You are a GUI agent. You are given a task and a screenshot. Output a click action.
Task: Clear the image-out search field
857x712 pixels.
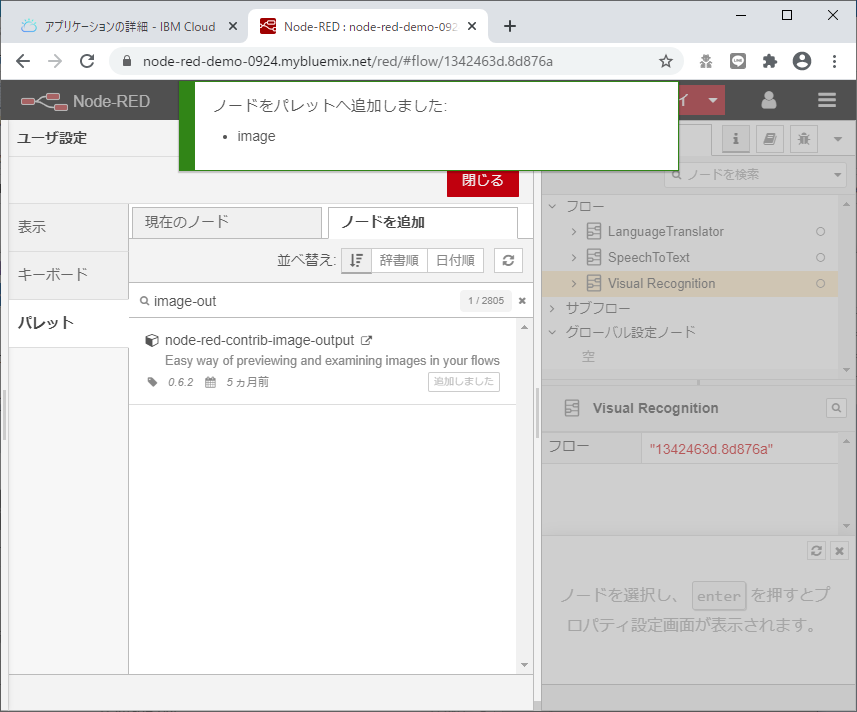coord(521,300)
